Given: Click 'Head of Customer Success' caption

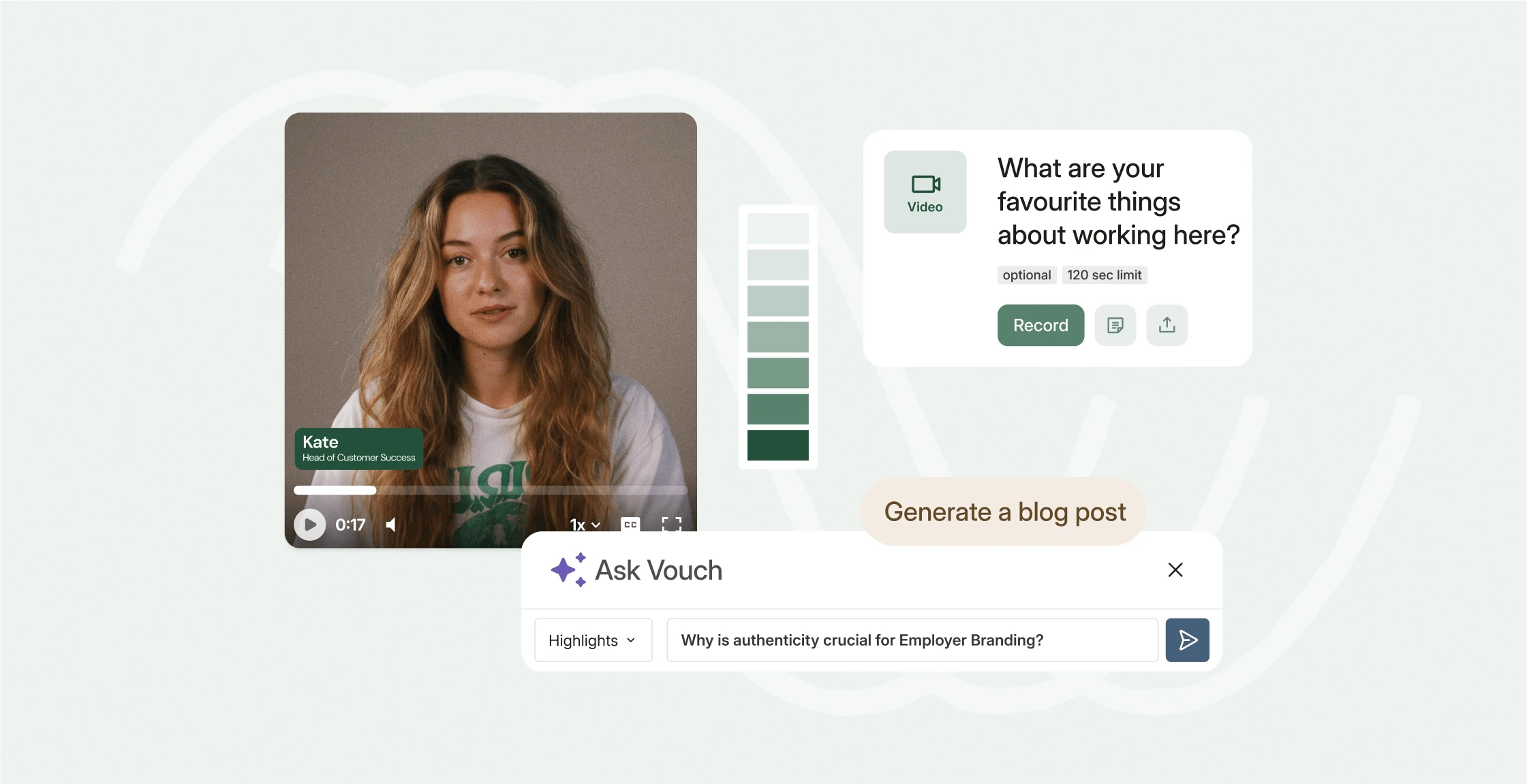Looking at the screenshot, I should coord(358,458).
